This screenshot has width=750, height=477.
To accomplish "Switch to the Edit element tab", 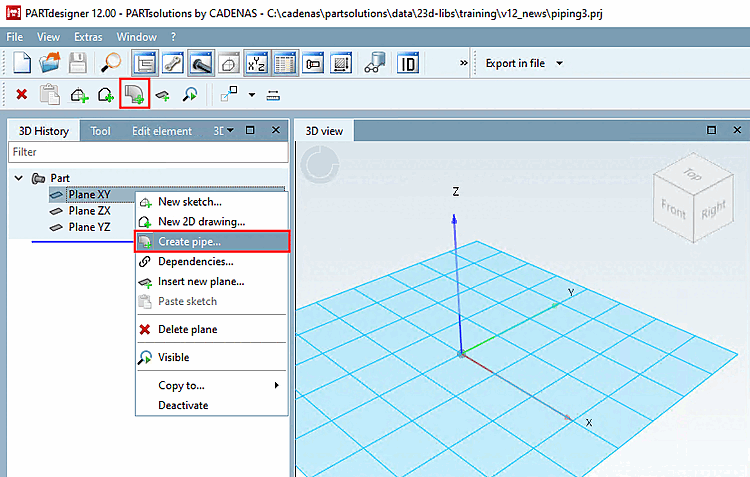I will [162, 131].
